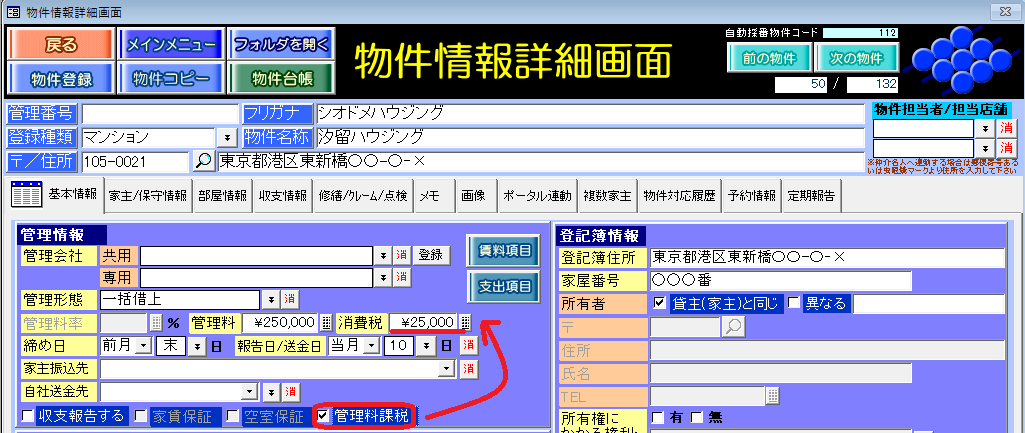1025x433 pixels.
Task: Enable the 収支報告する checkbox
Action: tap(27, 415)
